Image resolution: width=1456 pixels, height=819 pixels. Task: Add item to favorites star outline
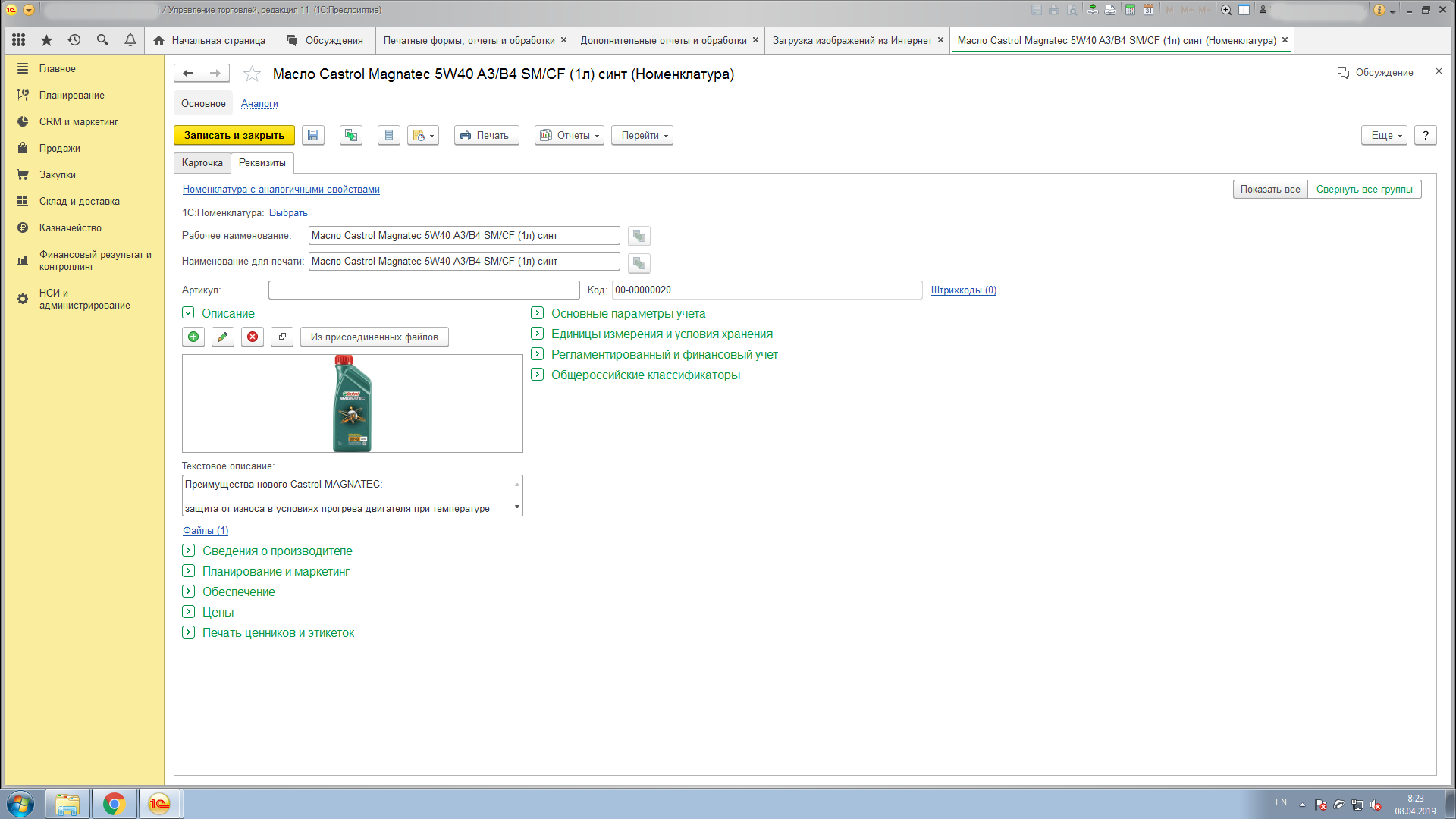tap(252, 74)
